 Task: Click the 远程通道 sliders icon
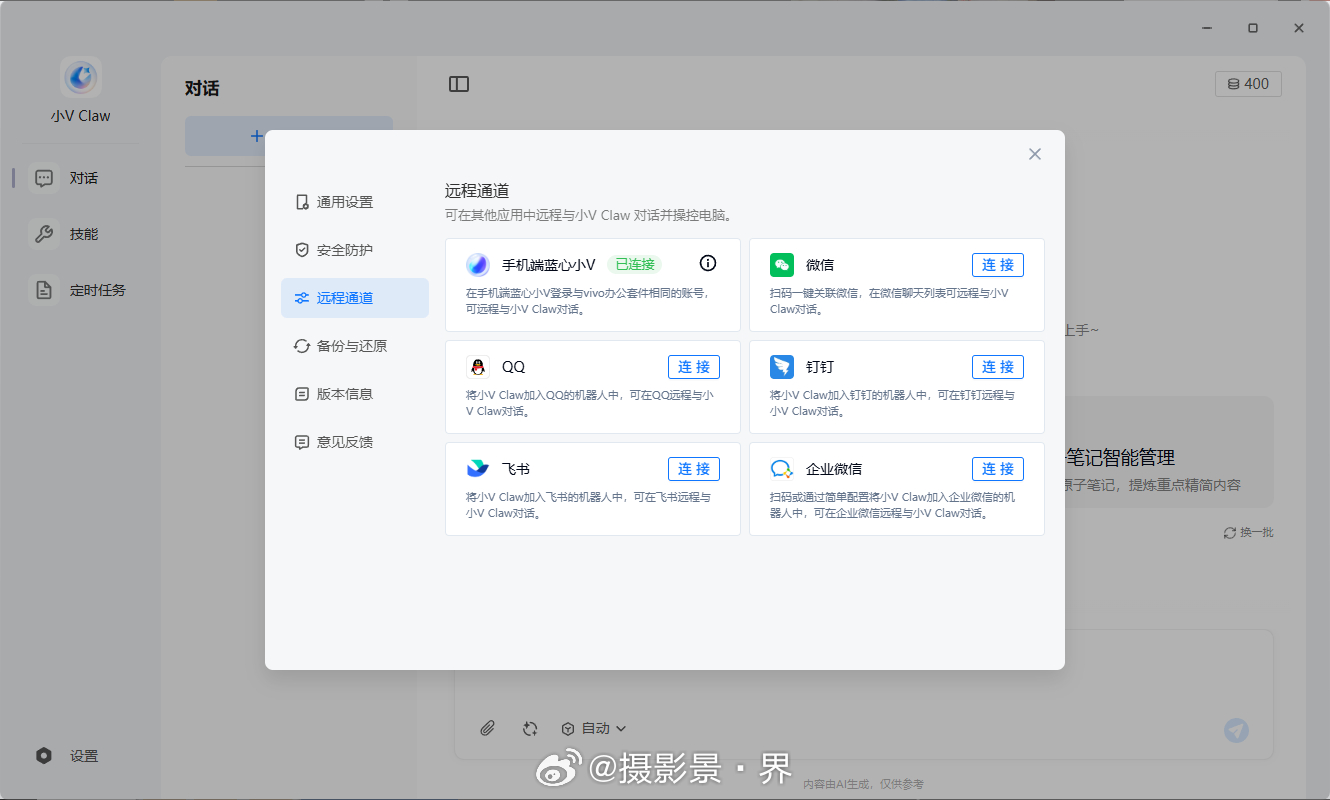pos(302,298)
